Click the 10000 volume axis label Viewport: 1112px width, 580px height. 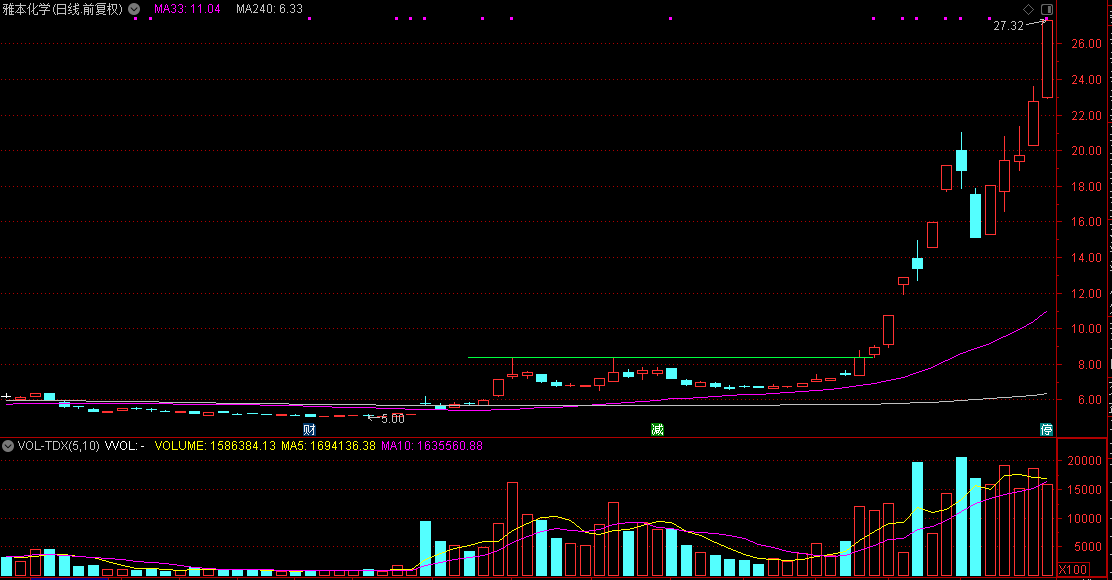click(x=1085, y=519)
